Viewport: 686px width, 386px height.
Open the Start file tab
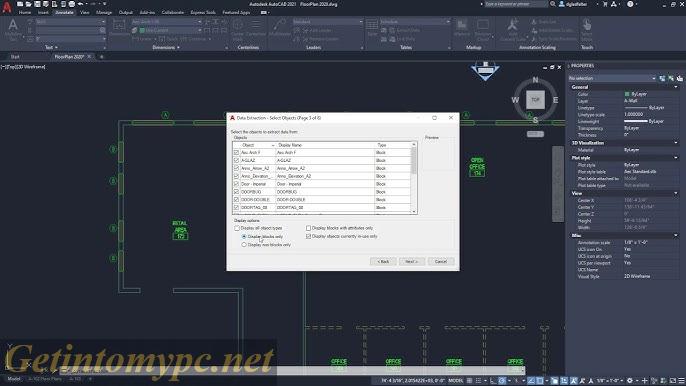click(15, 57)
